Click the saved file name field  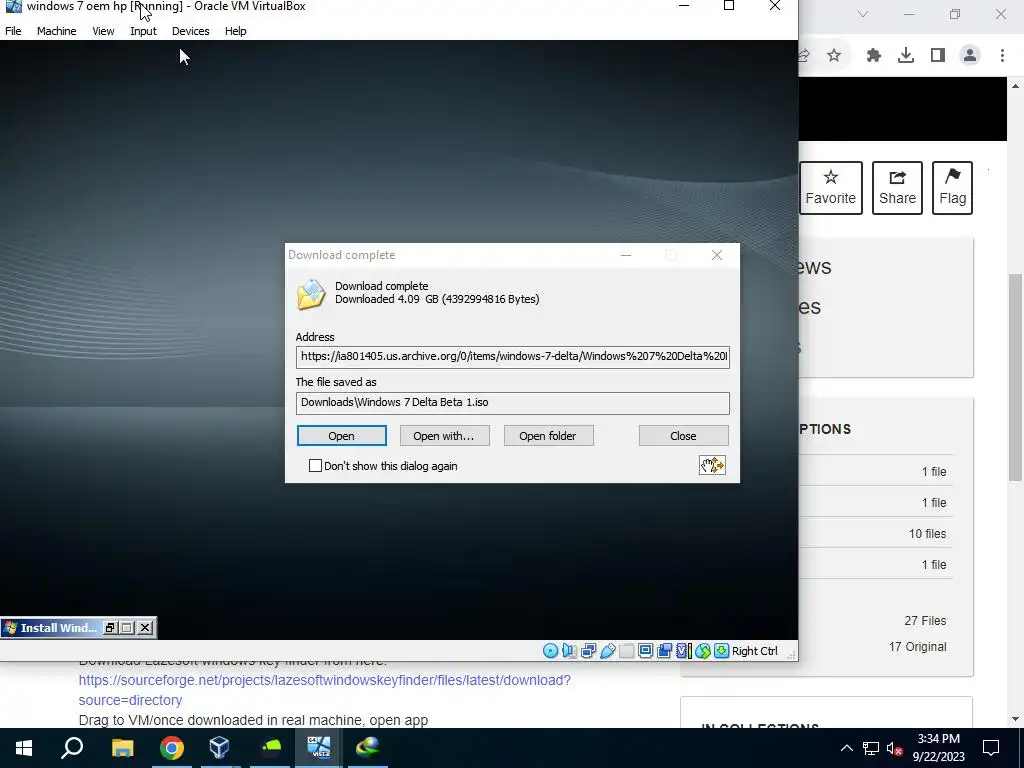coord(513,403)
